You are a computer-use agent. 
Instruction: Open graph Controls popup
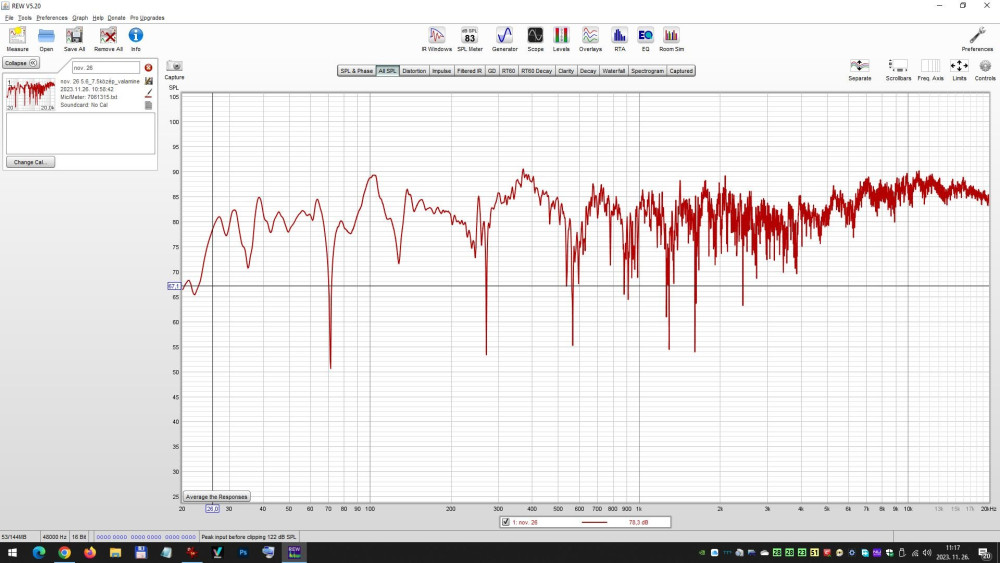(x=985, y=66)
